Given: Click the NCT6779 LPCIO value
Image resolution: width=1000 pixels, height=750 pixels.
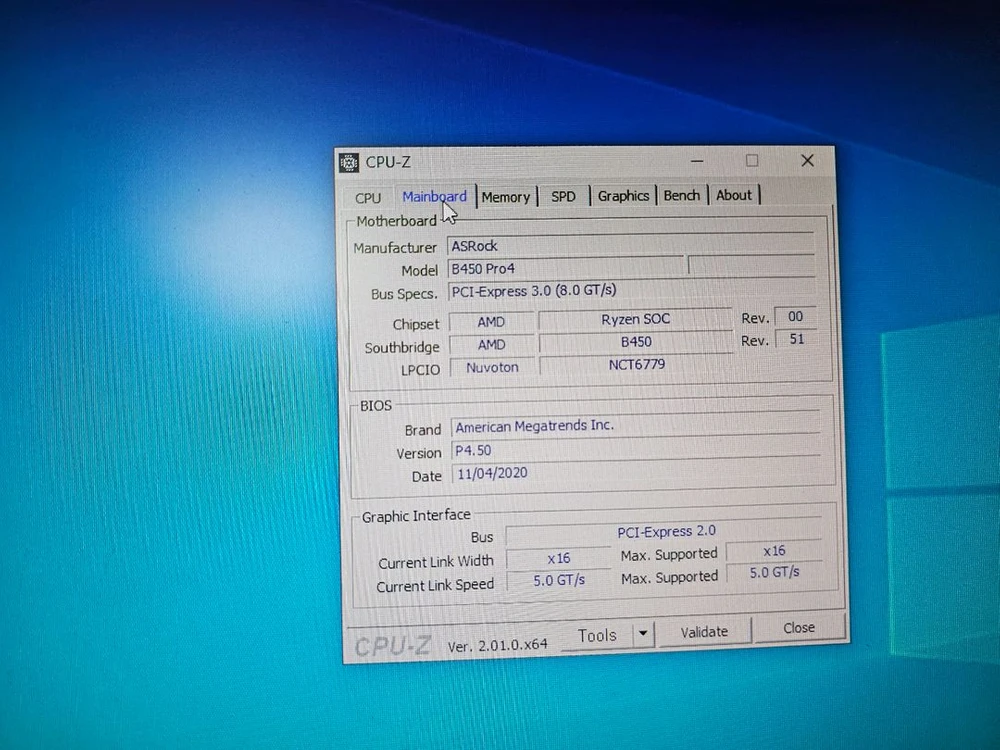Looking at the screenshot, I should coord(636,365).
